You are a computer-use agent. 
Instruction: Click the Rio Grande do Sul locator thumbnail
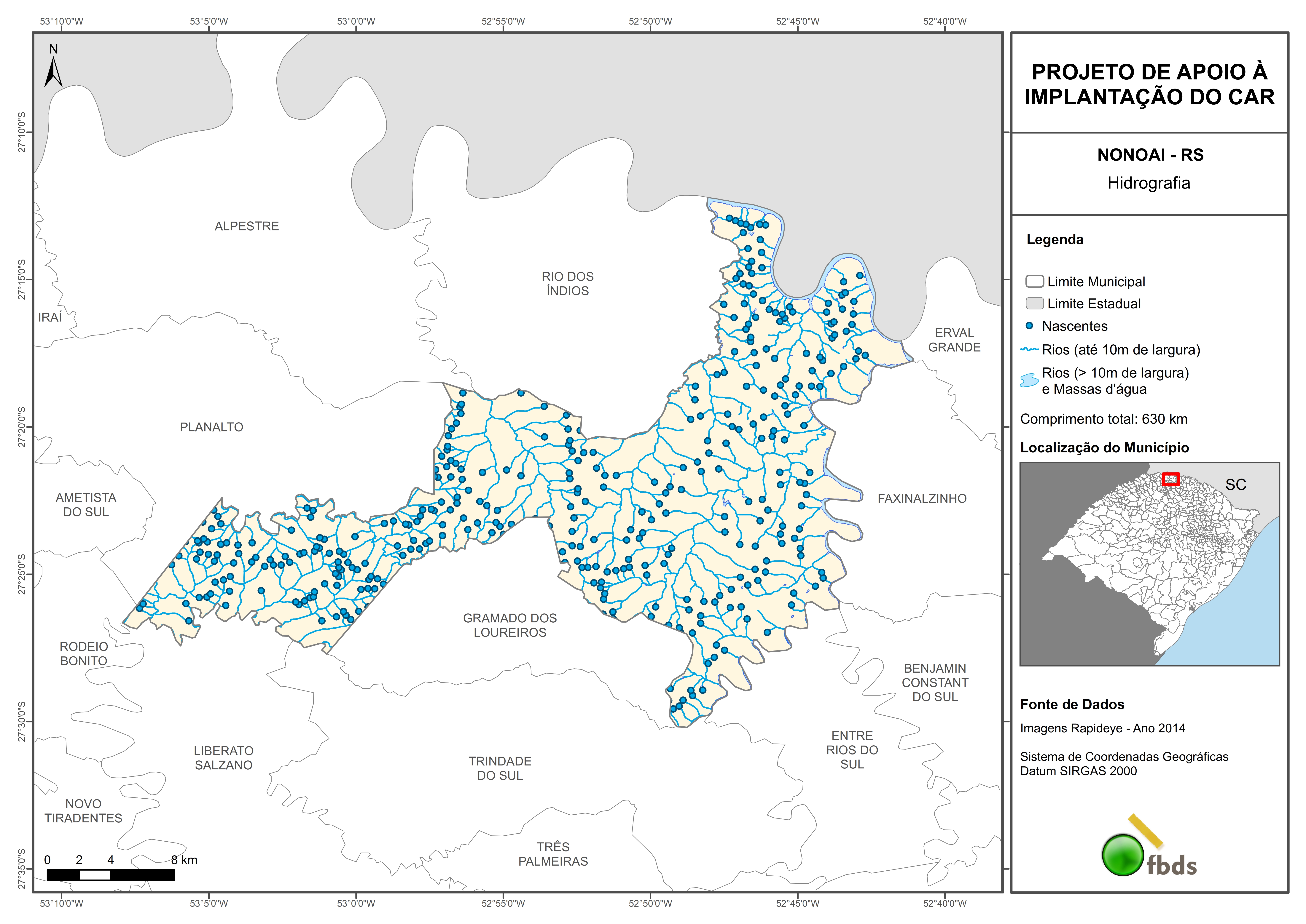click(x=1149, y=563)
